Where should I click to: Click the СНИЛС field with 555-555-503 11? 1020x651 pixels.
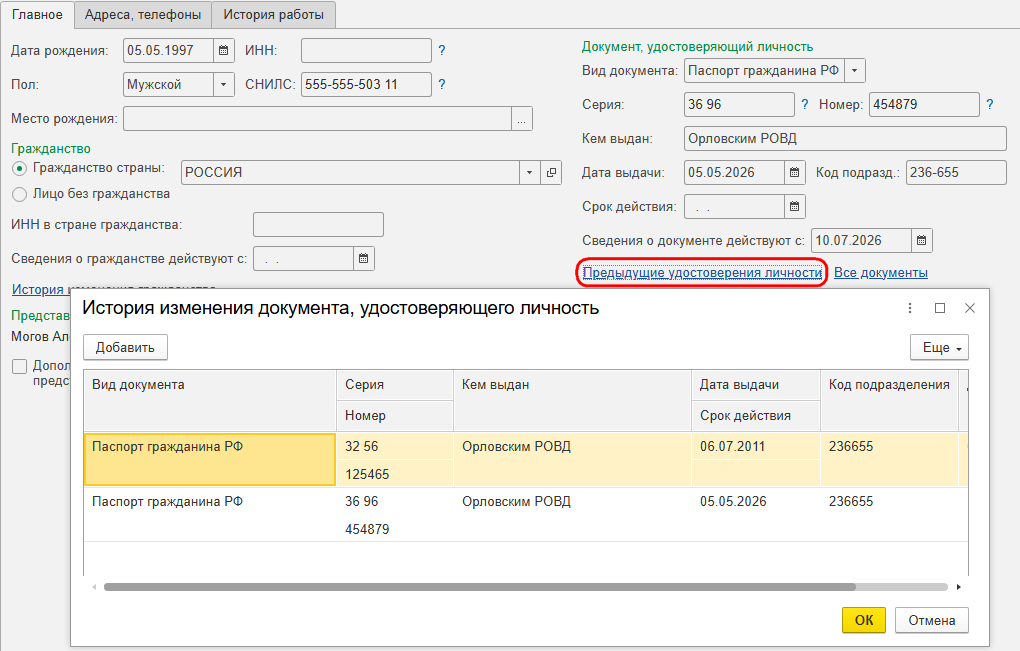pos(366,85)
